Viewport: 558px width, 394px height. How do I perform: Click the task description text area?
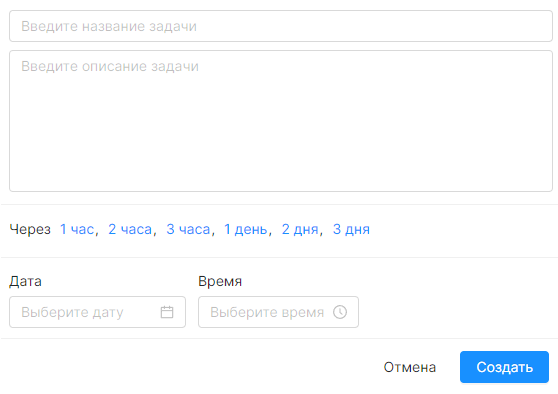click(281, 121)
